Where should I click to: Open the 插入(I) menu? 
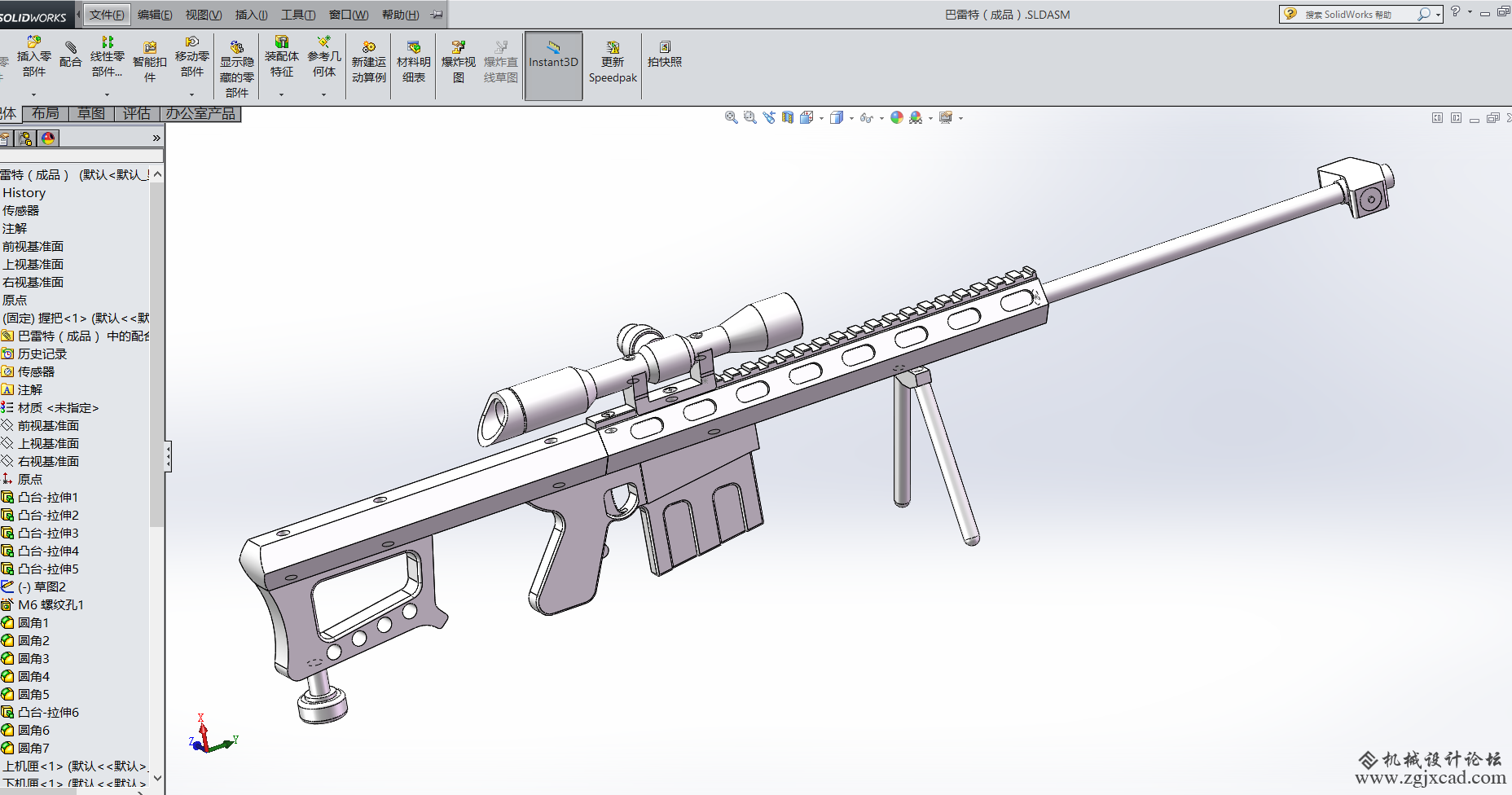tap(251, 15)
